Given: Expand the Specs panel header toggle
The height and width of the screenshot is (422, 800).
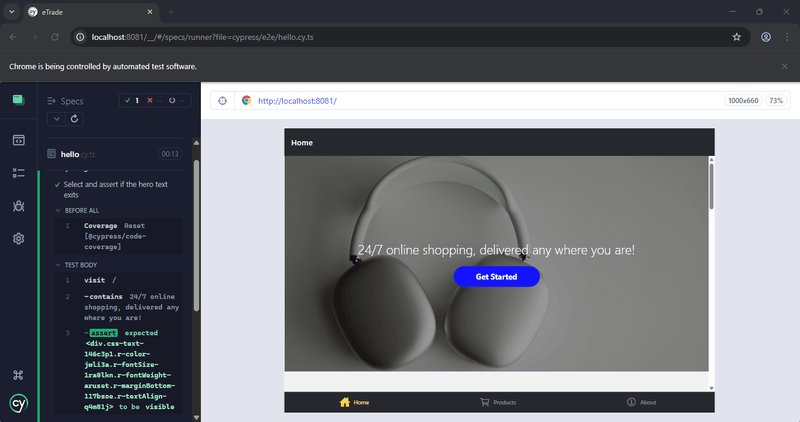Looking at the screenshot, I should 50,101.
